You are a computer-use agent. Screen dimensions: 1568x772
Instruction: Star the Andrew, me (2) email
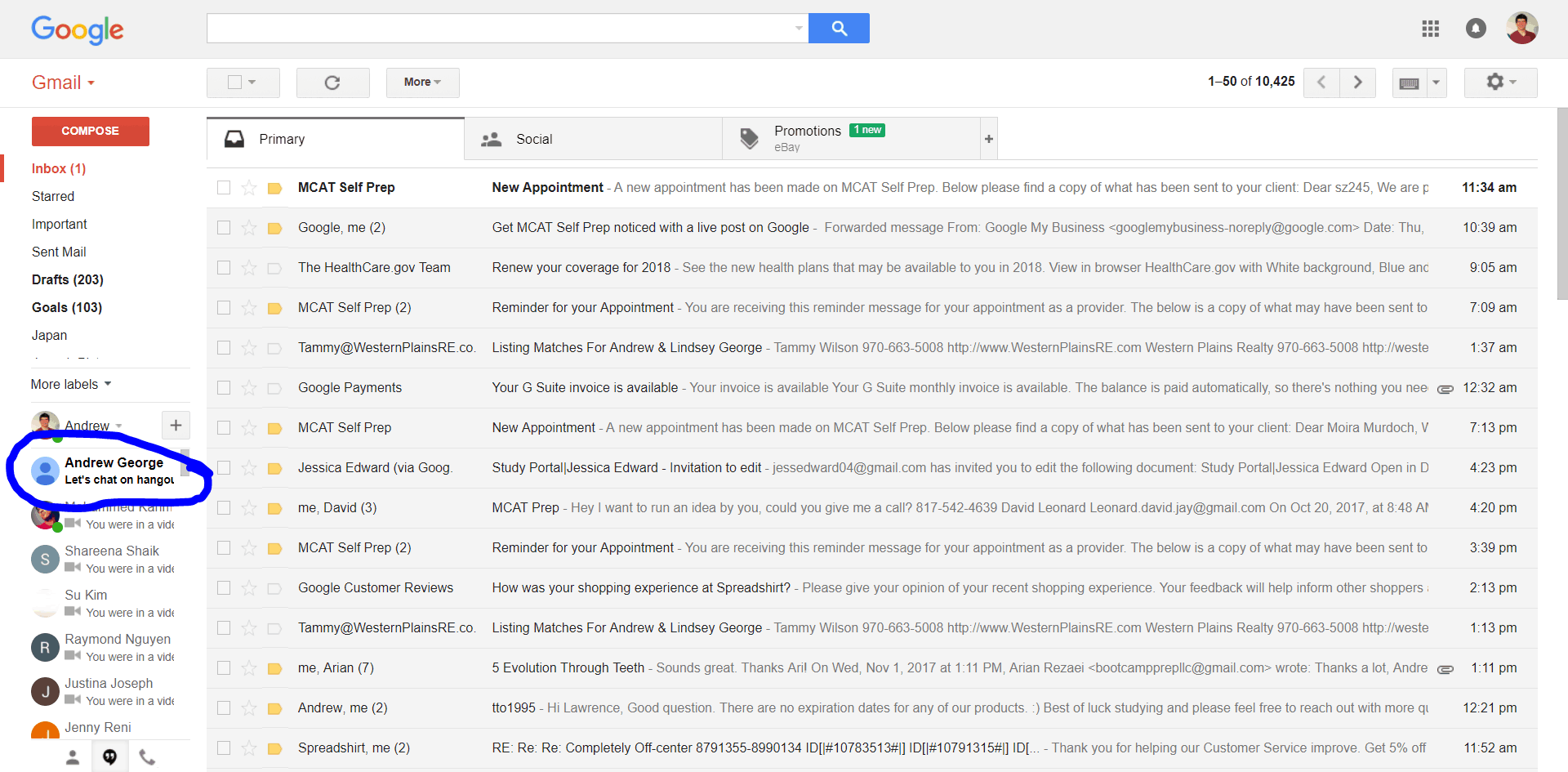(249, 708)
